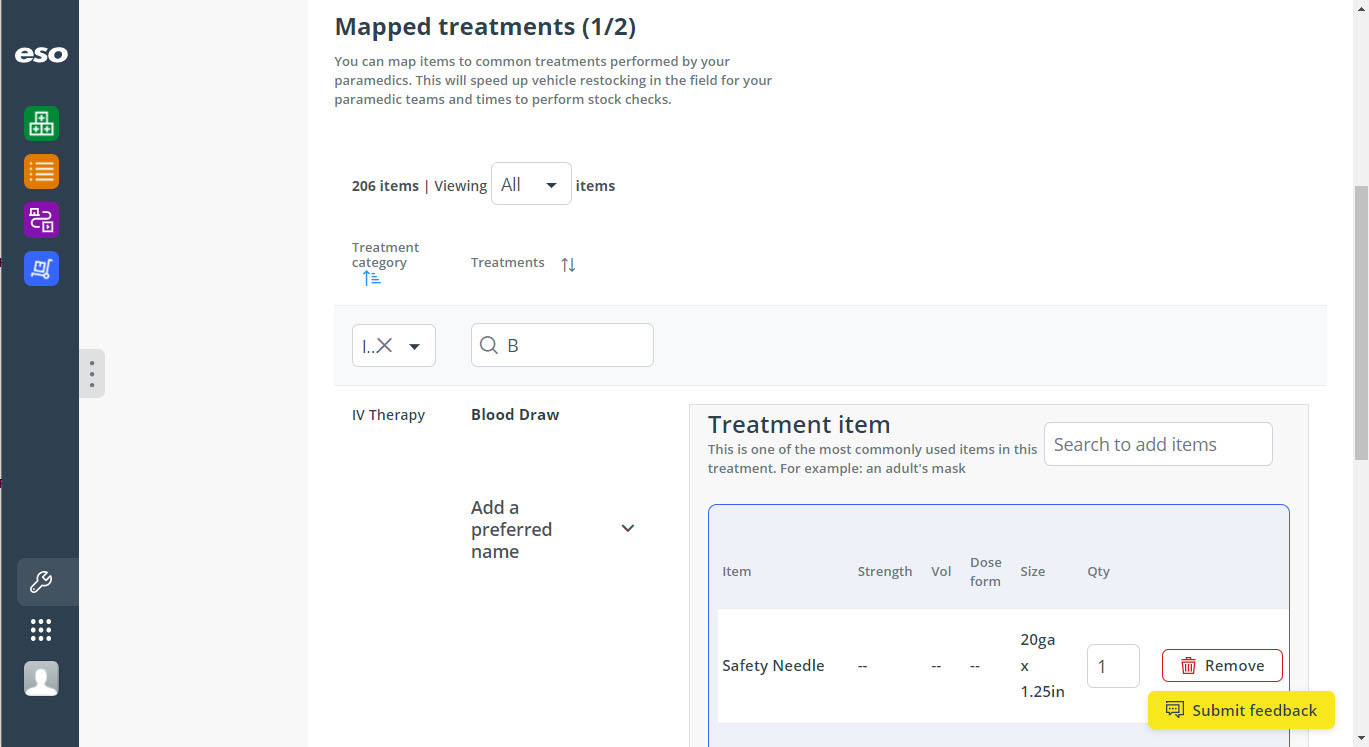1369x747 pixels.
Task: Open the treatment category filter dropdown
Action: click(415, 346)
